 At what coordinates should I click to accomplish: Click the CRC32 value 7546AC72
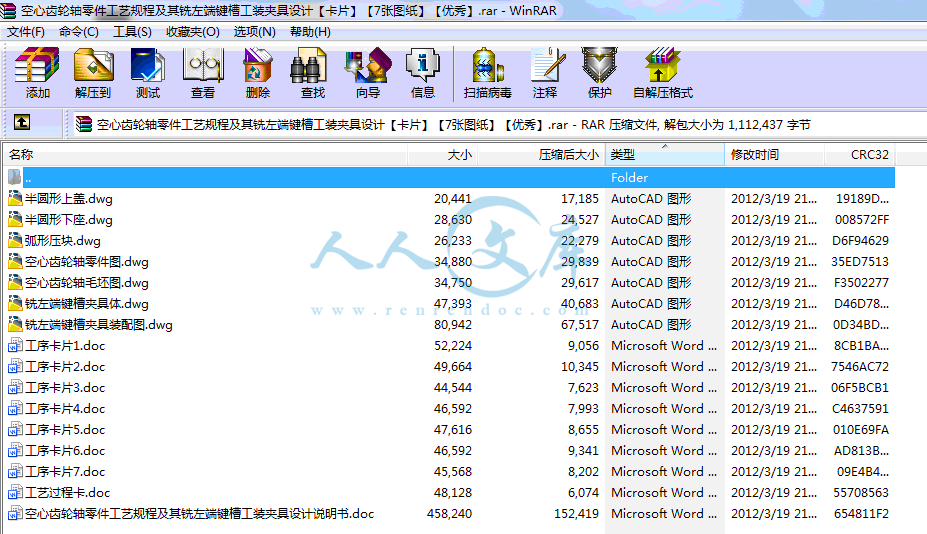coord(860,367)
